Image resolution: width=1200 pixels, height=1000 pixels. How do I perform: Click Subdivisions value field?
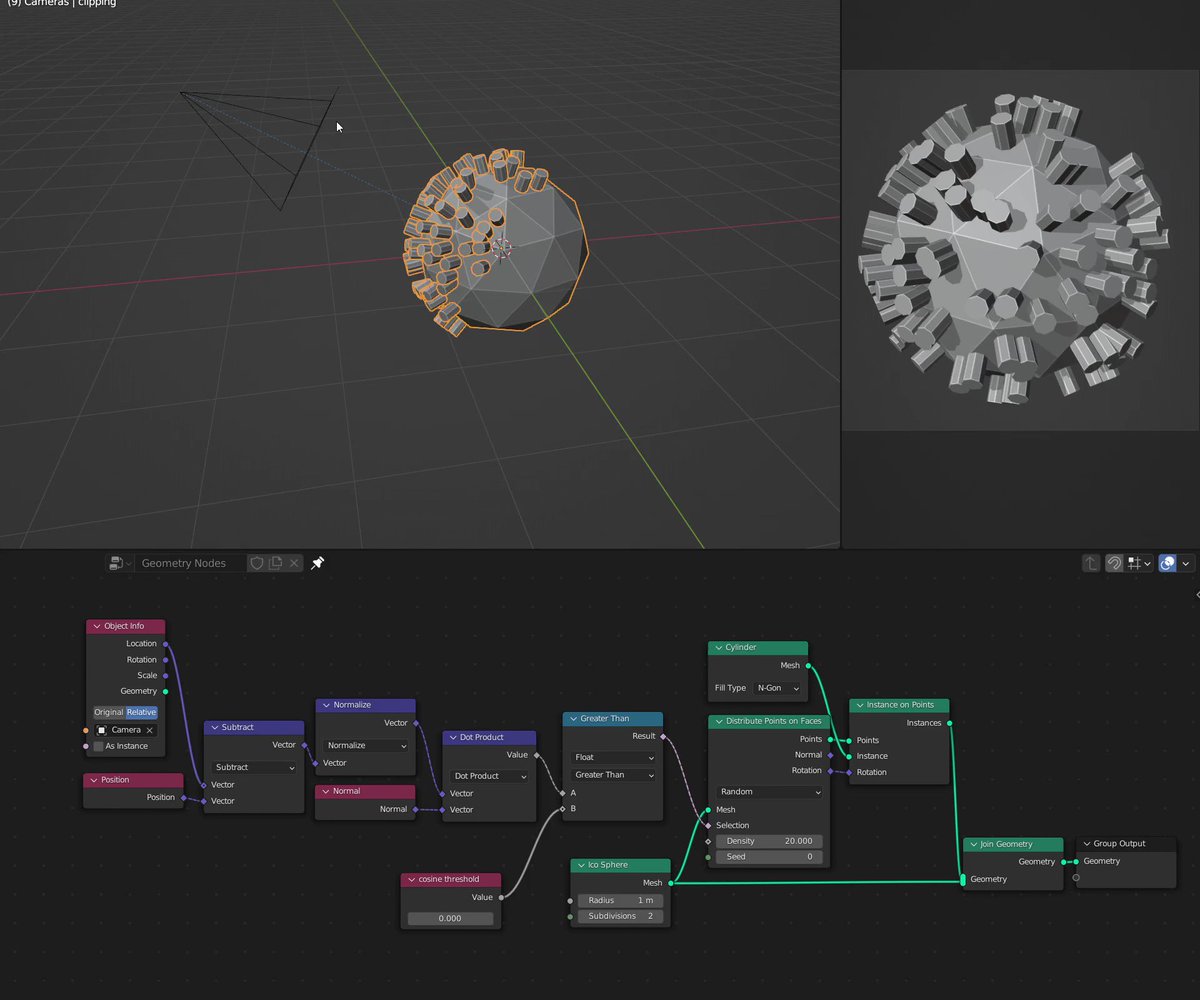click(620, 916)
